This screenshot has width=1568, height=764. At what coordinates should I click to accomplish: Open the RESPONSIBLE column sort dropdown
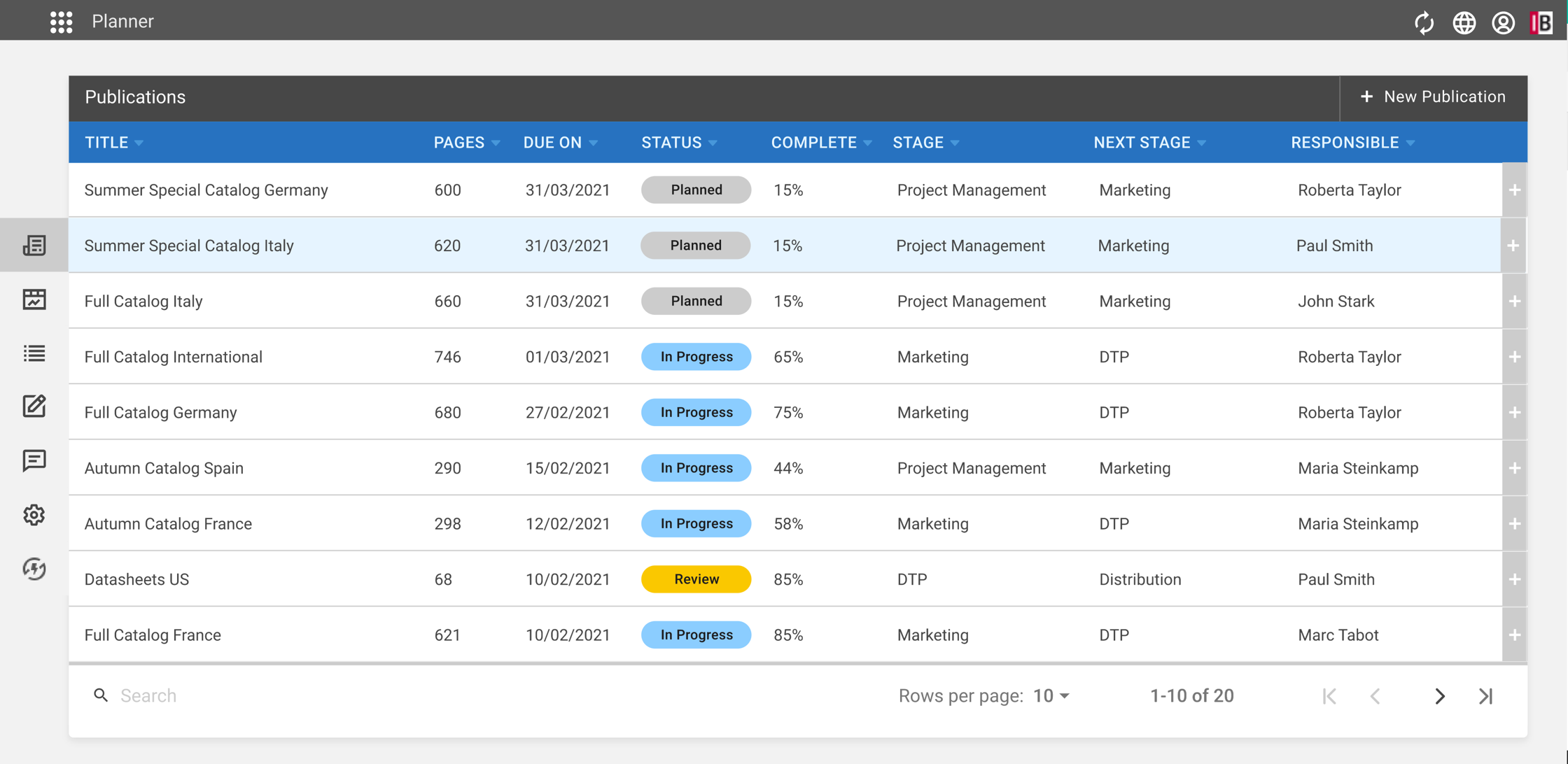pos(1410,142)
